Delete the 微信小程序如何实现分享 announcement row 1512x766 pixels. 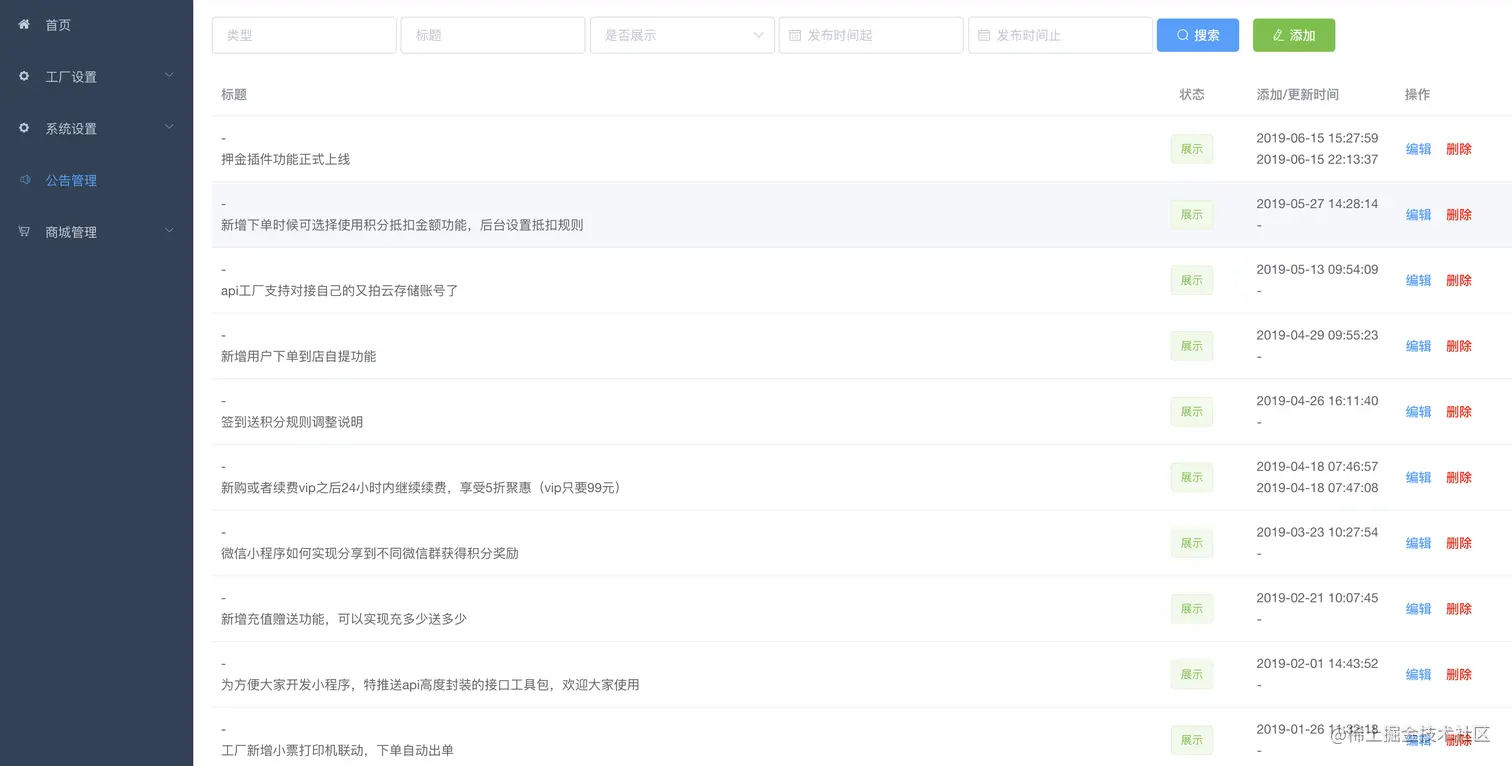point(1459,543)
